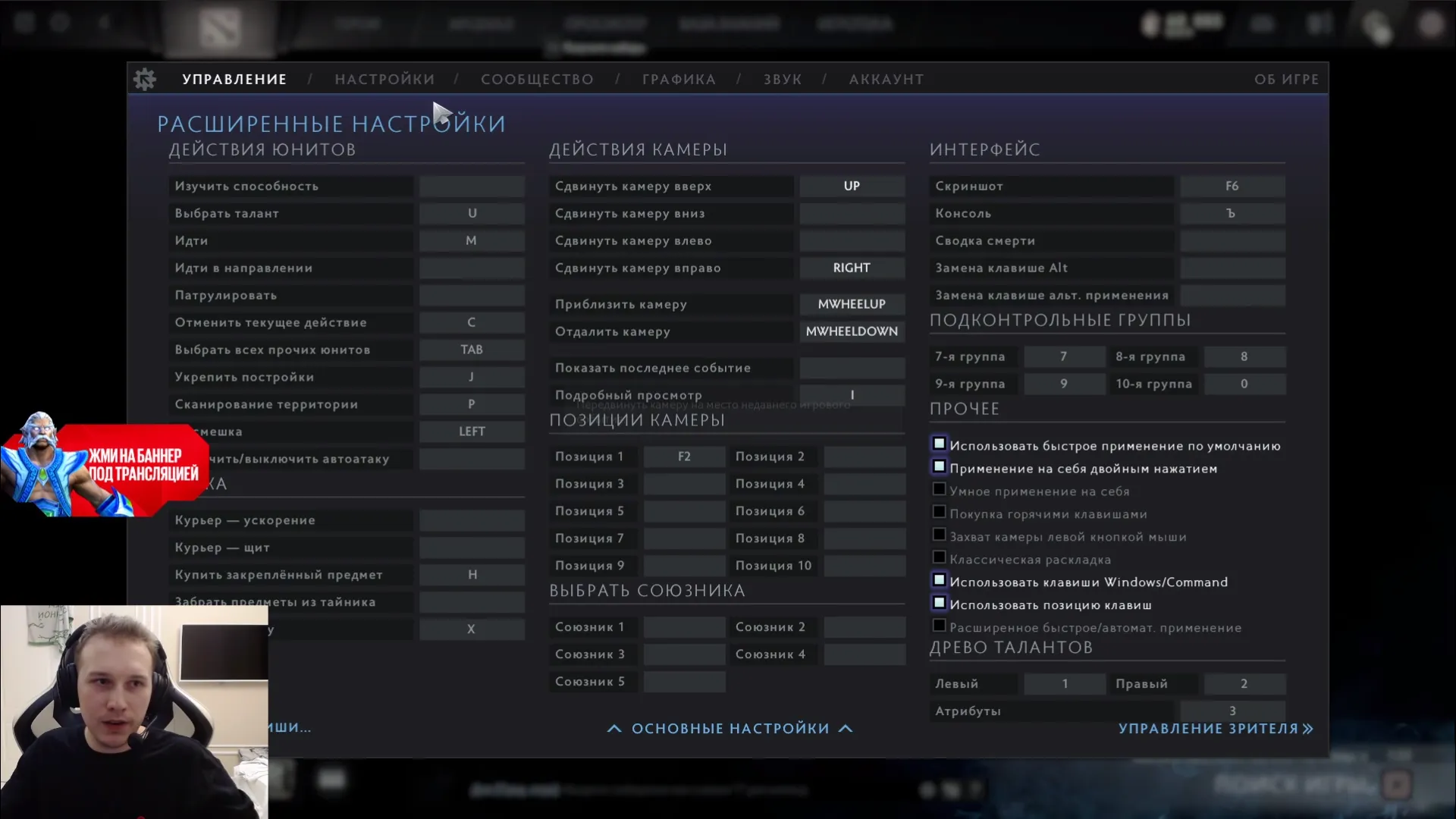1456x819 pixels.
Task: Open the Графика tab
Action: point(679,80)
